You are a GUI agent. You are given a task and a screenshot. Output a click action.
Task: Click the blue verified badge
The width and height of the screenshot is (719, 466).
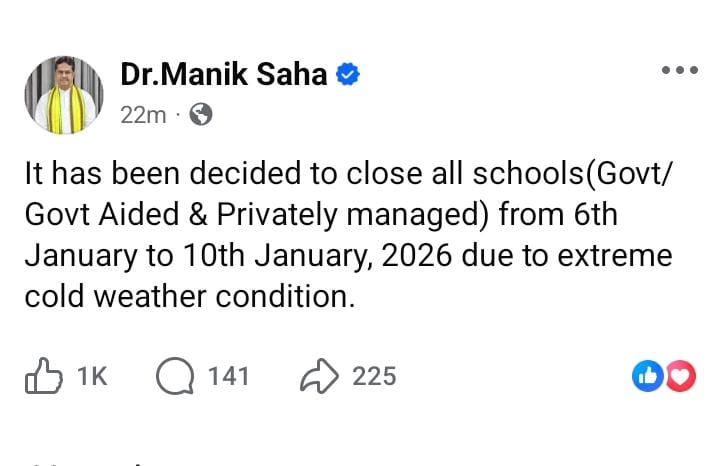pos(346,74)
